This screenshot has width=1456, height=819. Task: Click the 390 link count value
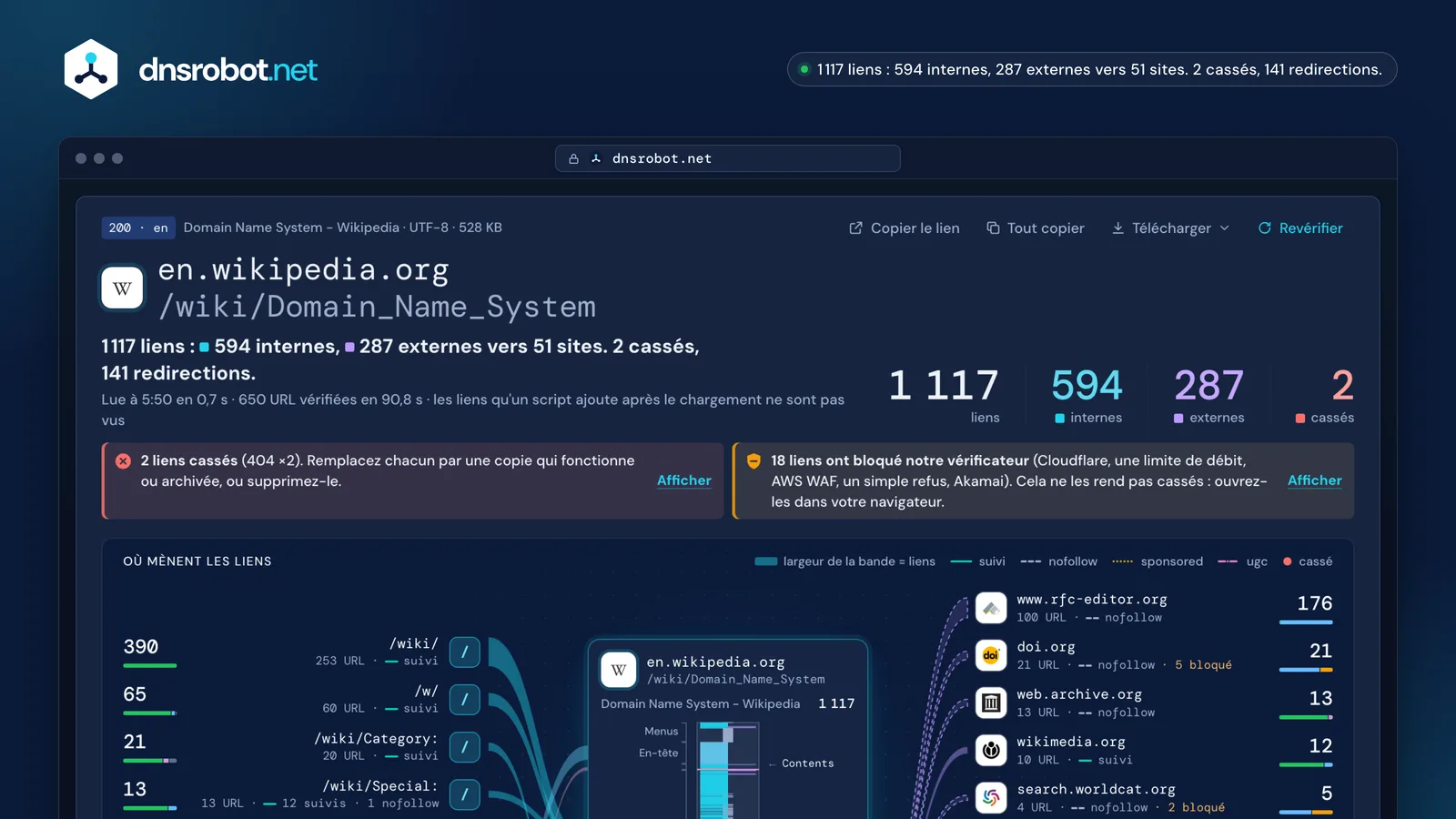coord(141,647)
